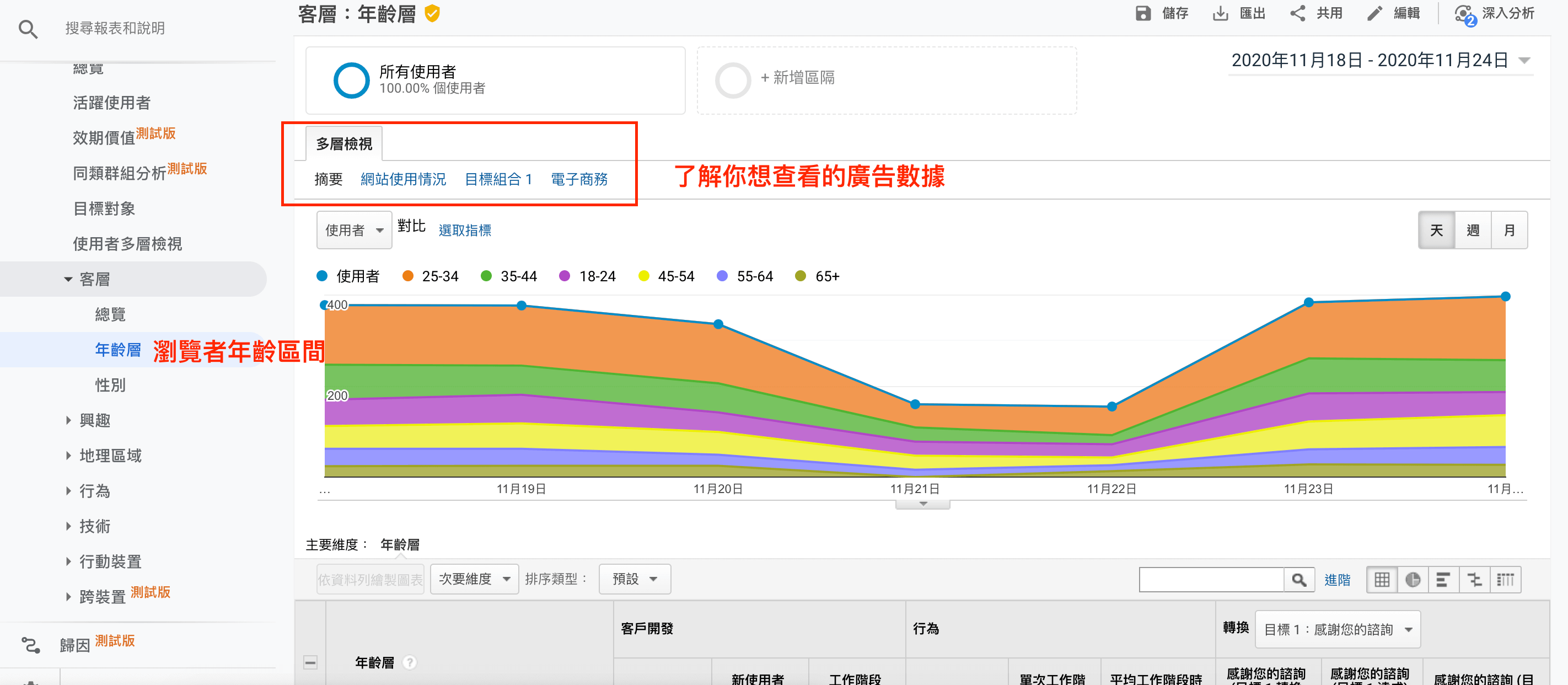Click the verified shield badge beside title
The image size is (1568, 685).
[432, 13]
